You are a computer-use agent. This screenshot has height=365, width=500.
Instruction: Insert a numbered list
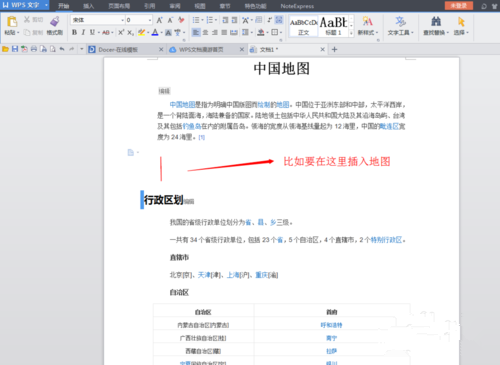[209, 20]
